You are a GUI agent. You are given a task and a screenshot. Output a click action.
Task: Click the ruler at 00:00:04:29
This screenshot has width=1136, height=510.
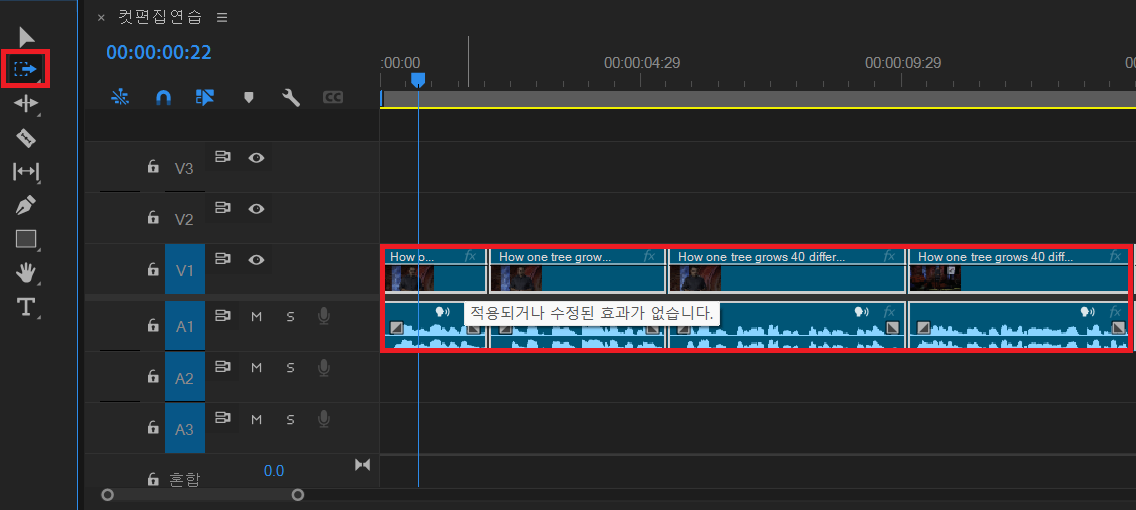point(642,63)
